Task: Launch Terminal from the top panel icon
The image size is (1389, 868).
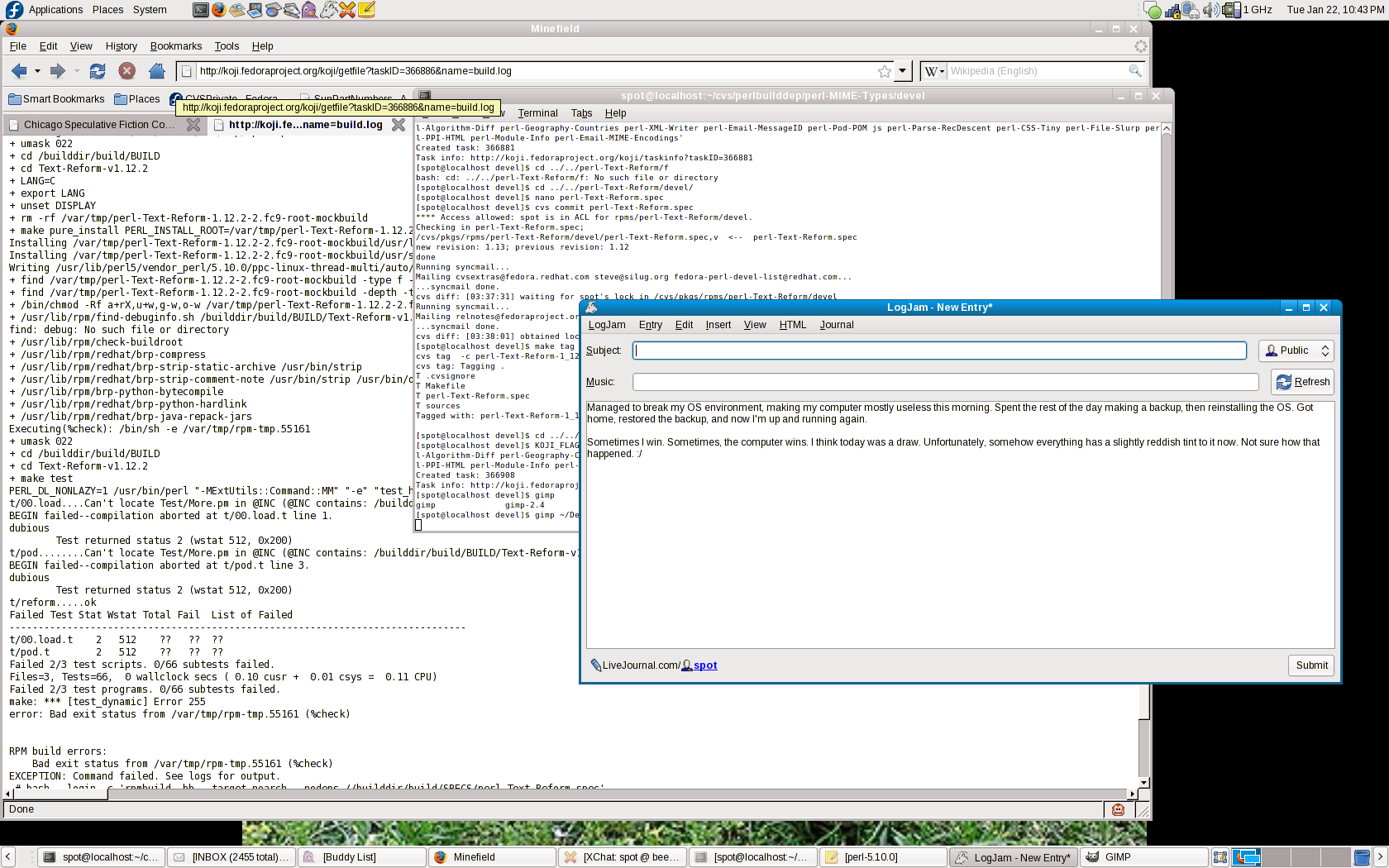Action: [x=200, y=10]
